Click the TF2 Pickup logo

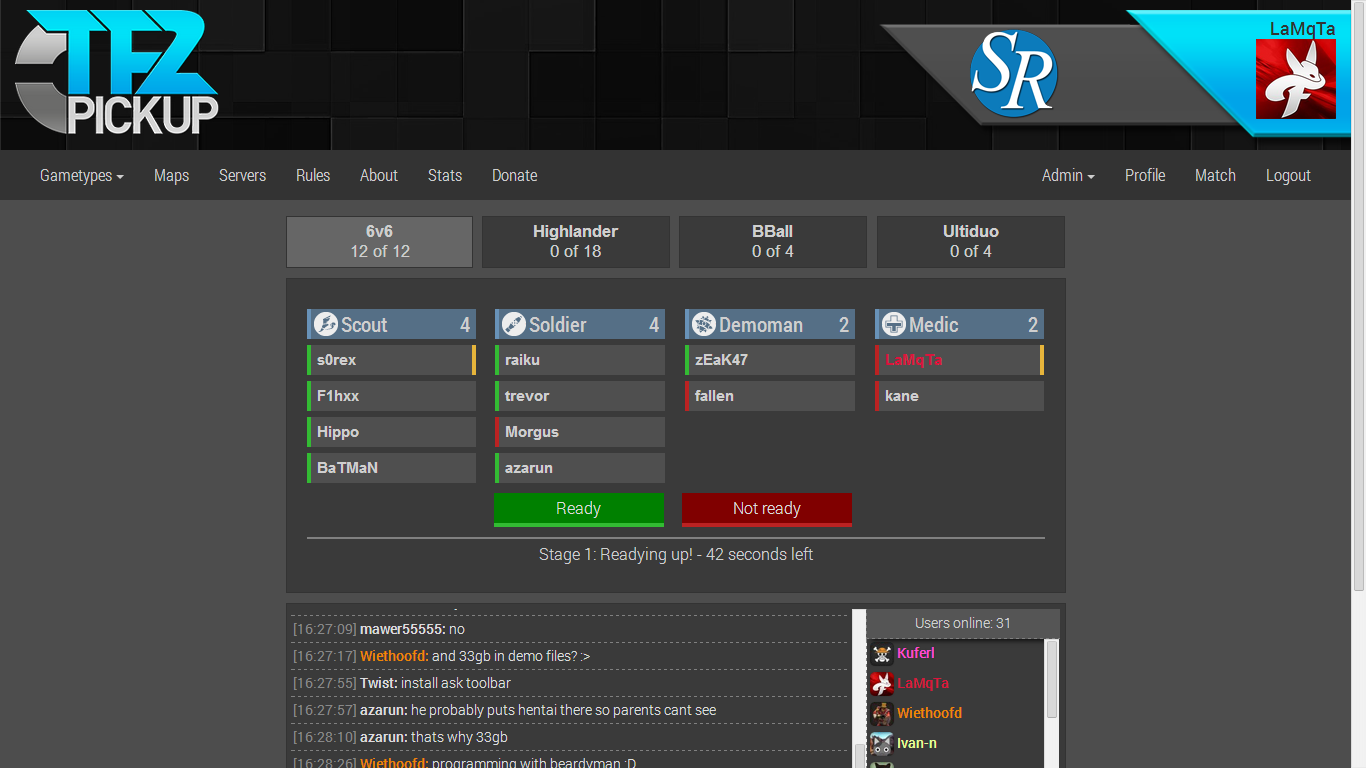tap(117, 72)
